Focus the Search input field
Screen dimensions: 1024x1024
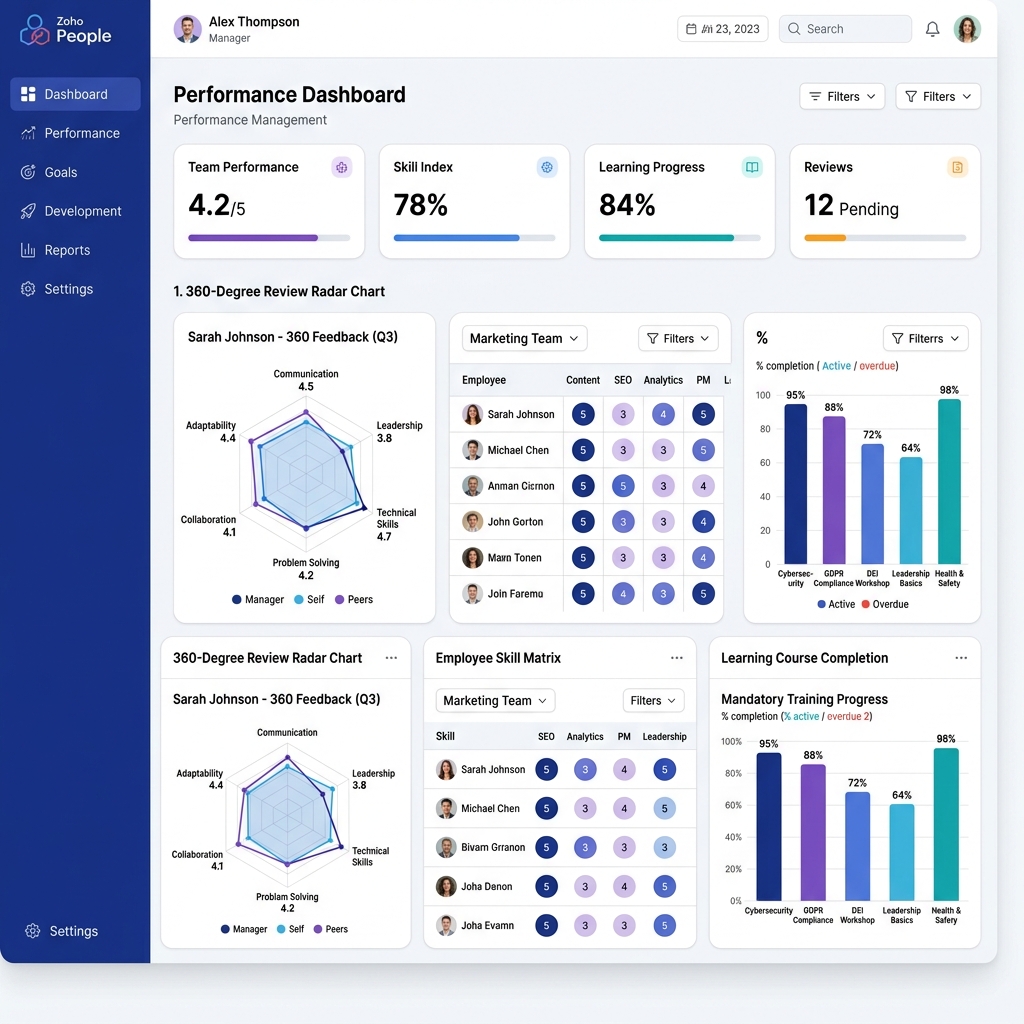coord(845,29)
